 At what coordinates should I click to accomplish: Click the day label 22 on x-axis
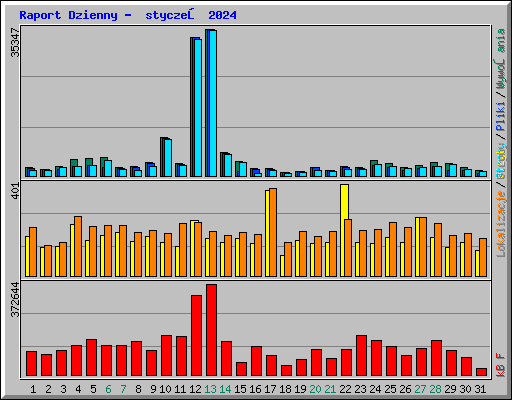[x=345, y=389]
